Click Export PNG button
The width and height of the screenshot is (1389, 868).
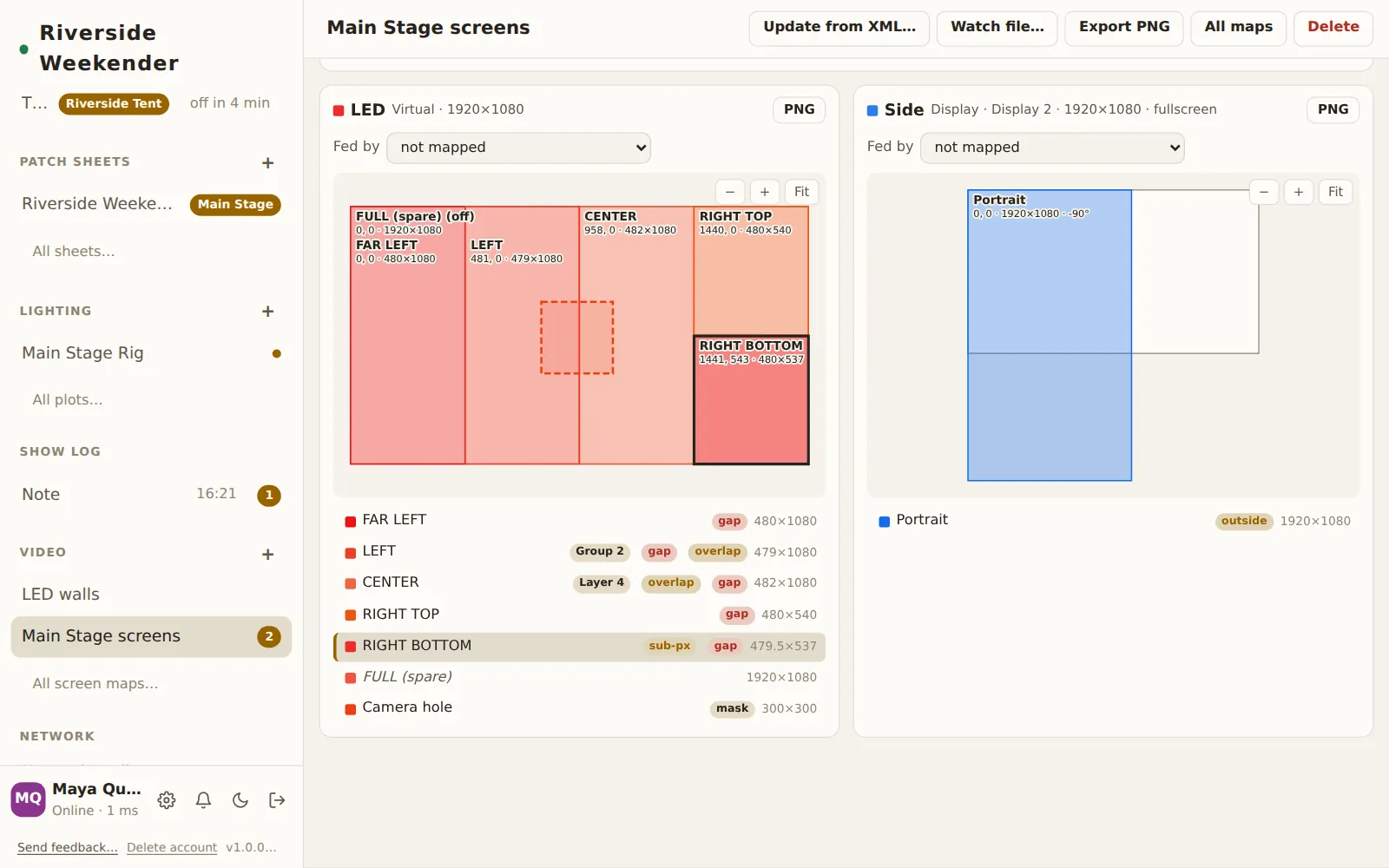pyautogui.click(x=1124, y=27)
